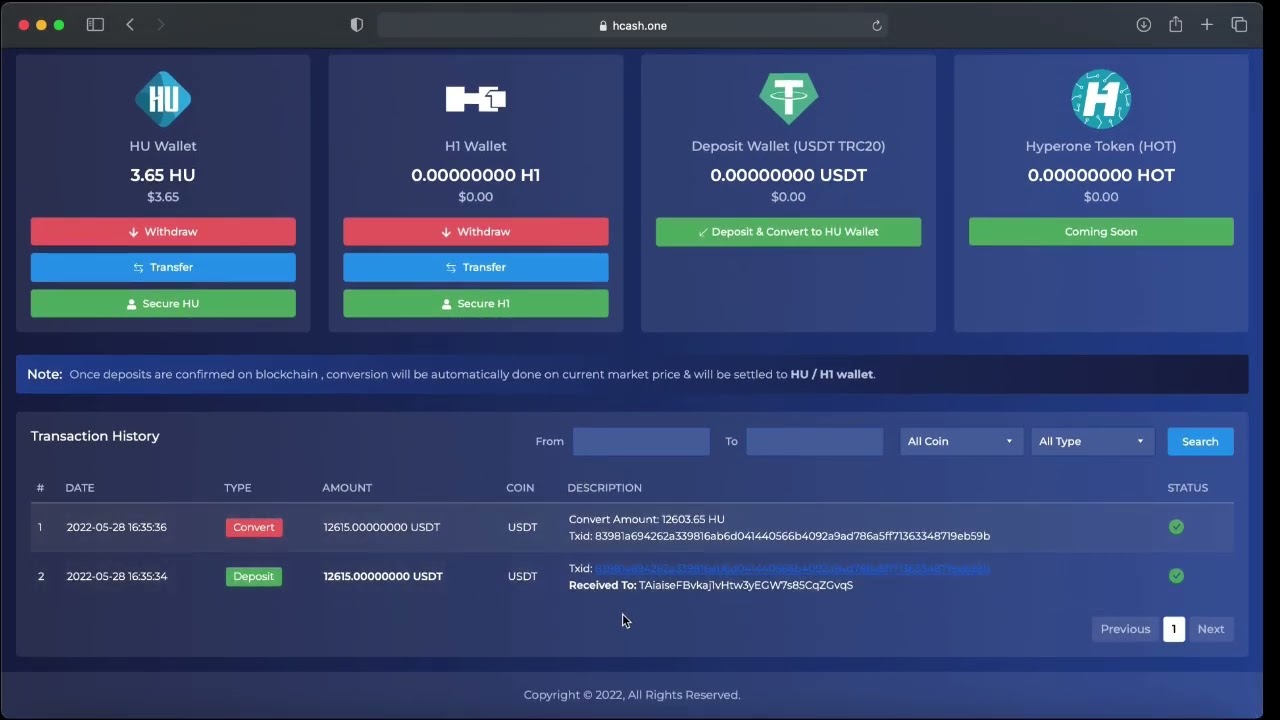Image resolution: width=1280 pixels, height=720 pixels.
Task: Open the deposit Txid hyperlink
Action: [792, 568]
